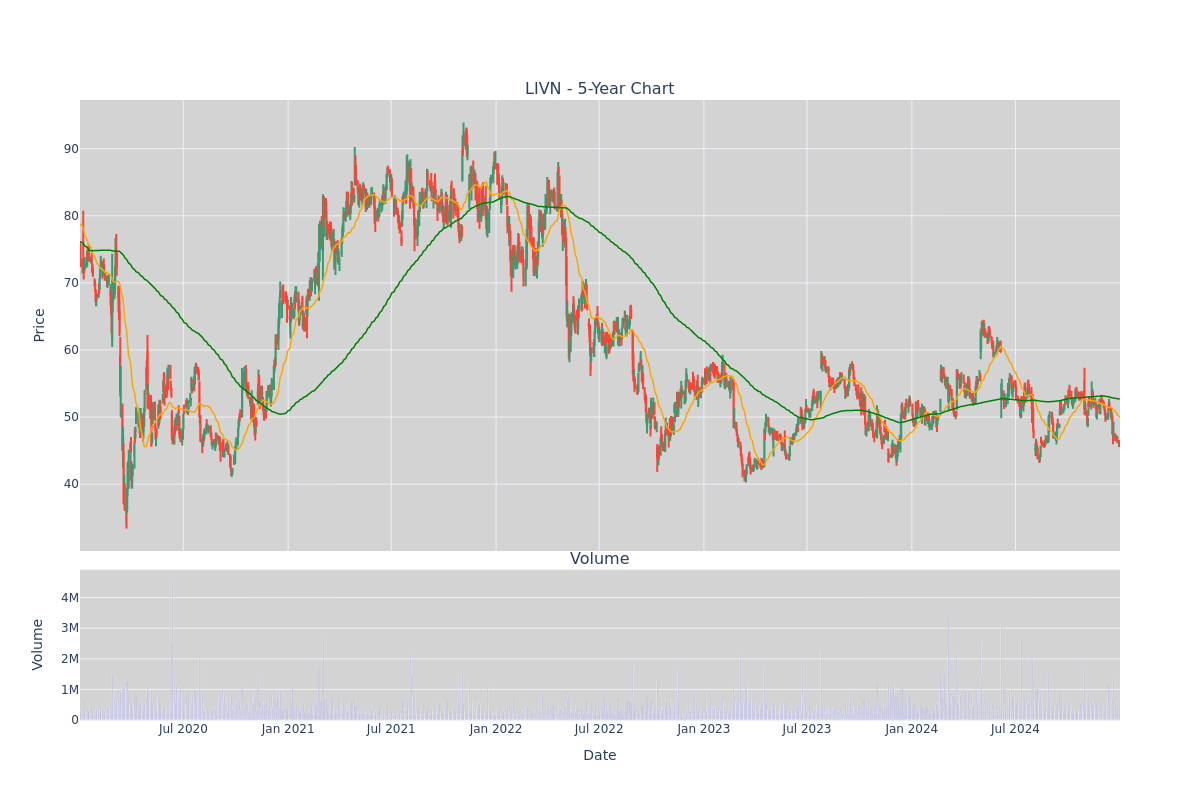Viewport: 1200px width, 800px height.
Task: Click the rotated "Volume" y-axis label
Action: (x=40, y=644)
